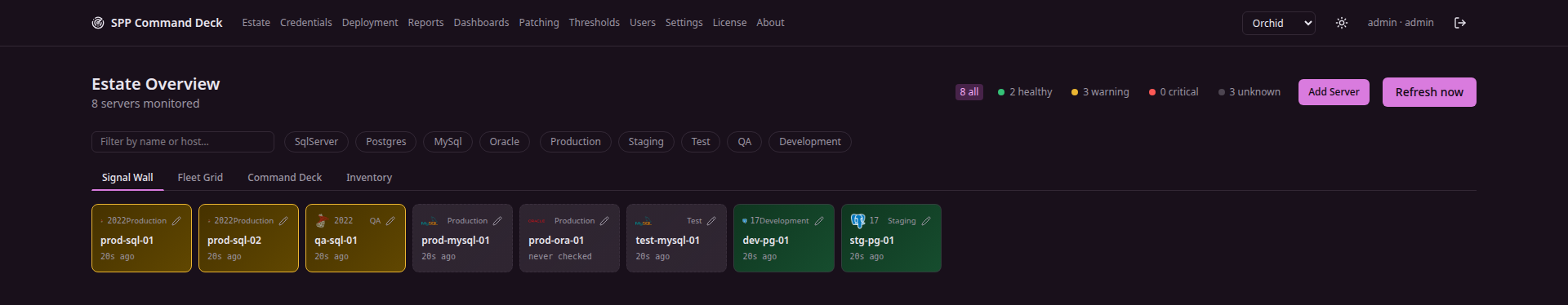Image resolution: width=1568 pixels, height=305 pixels.
Task: Filter by 0 critical servers
Action: pos(1174,92)
